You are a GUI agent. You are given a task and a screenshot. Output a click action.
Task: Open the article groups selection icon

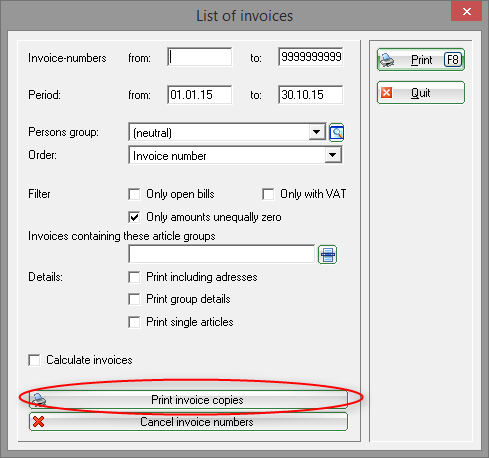click(327, 255)
